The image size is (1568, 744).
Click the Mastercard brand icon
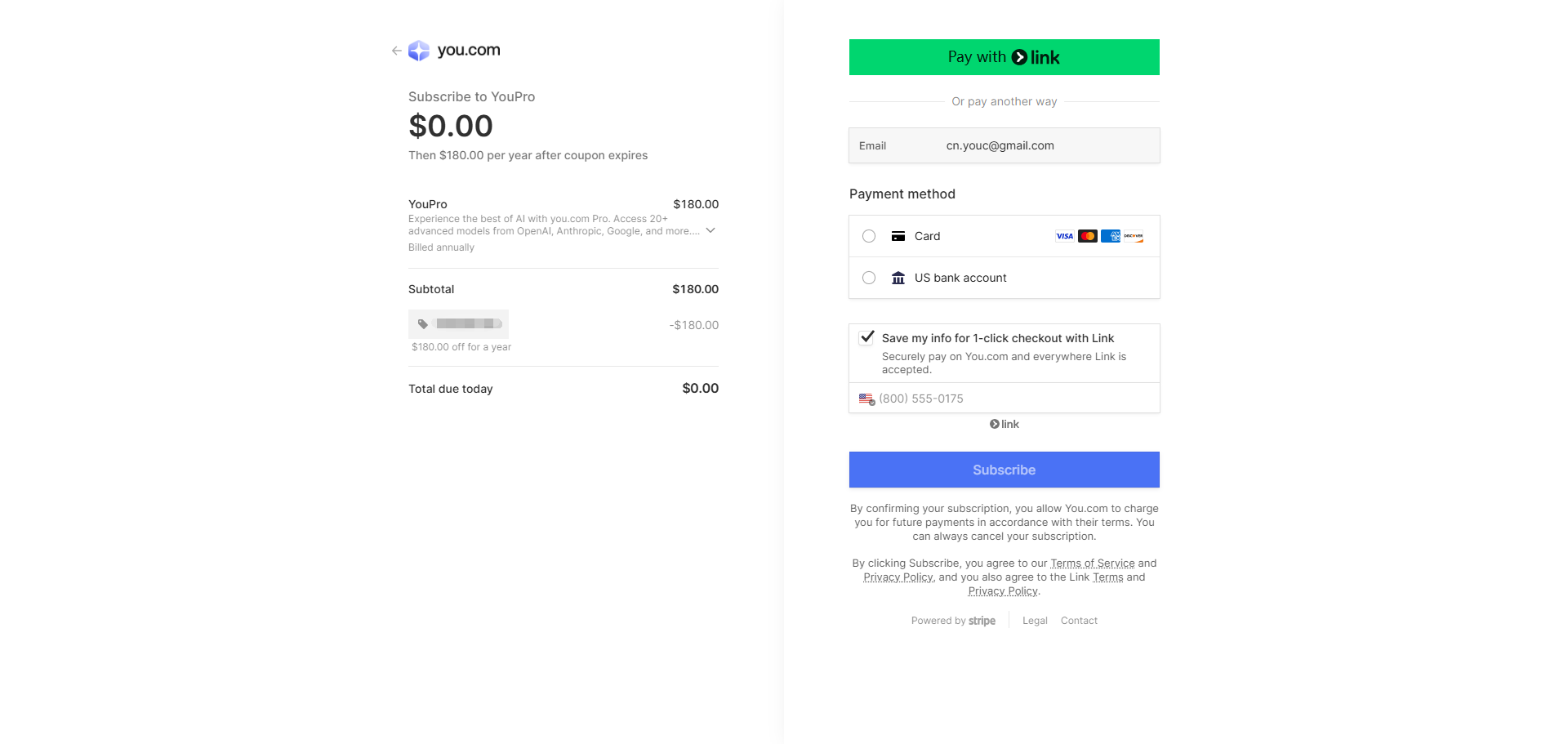[x=1088, y=236]
